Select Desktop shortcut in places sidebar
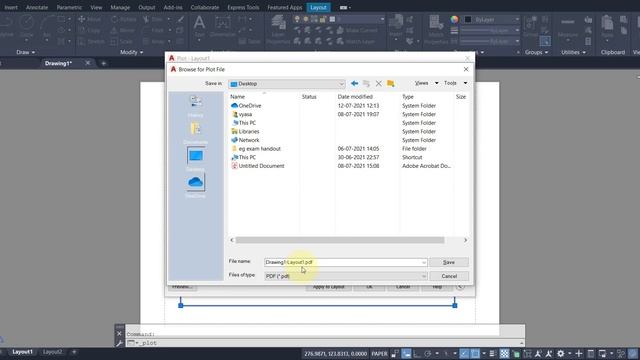 coord(196,159)
